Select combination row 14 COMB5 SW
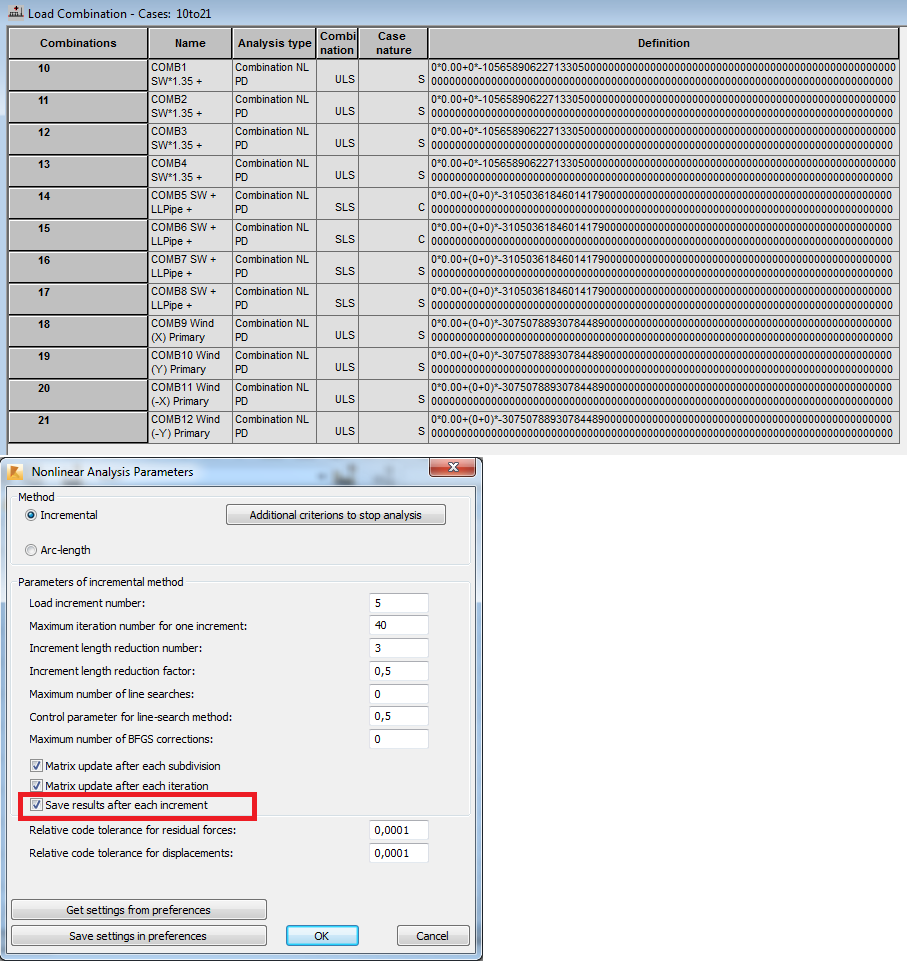Image resolution: width=907 pixels, height=972 pixels. coord(77,202)
